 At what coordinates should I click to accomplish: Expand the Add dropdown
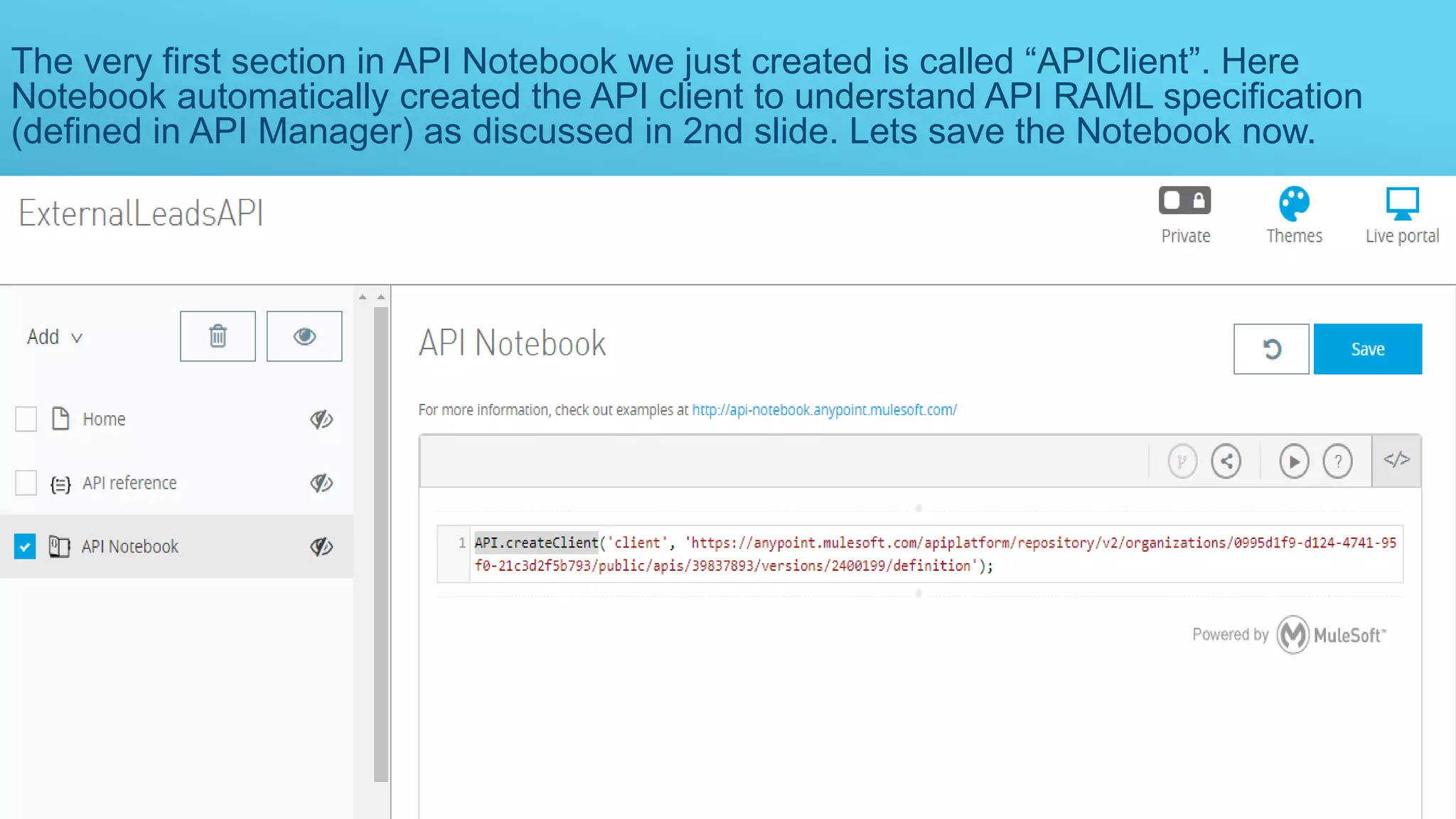pos(55,337)
